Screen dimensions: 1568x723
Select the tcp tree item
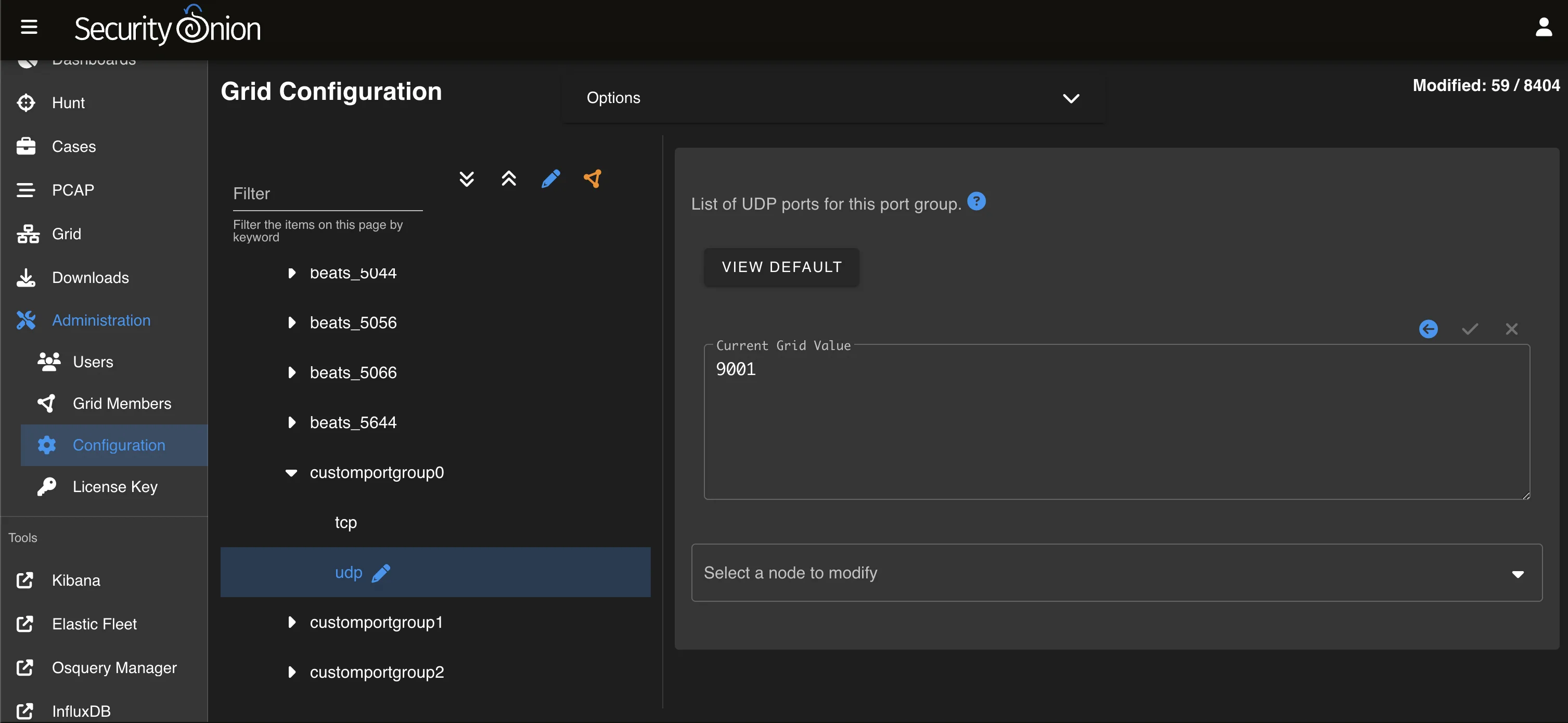pos(346,522)
